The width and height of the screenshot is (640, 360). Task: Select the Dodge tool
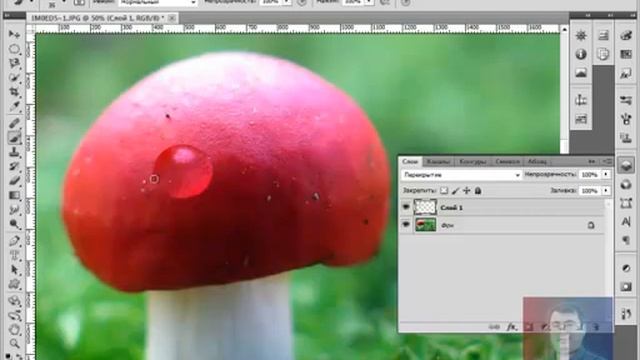[x=14, y=224]
